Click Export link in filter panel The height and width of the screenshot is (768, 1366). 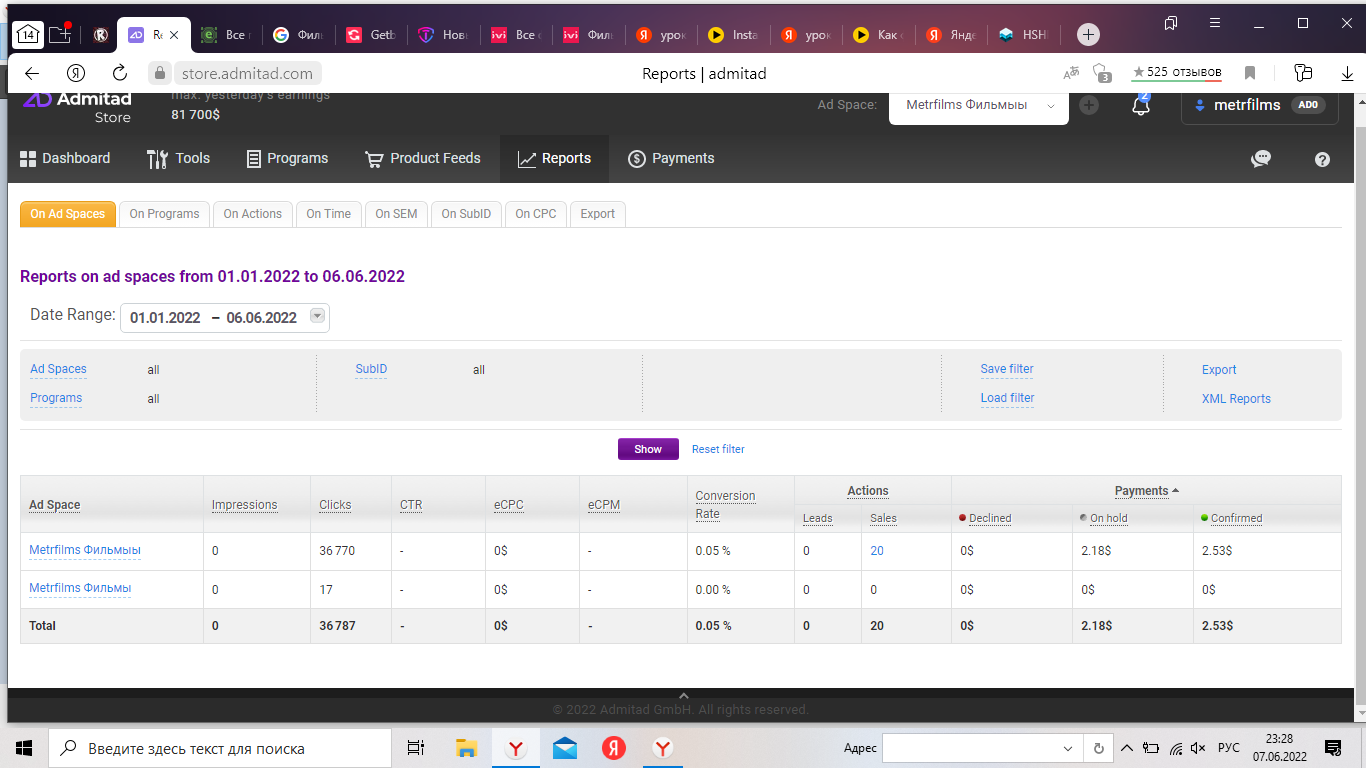(x=1219, y=369)
